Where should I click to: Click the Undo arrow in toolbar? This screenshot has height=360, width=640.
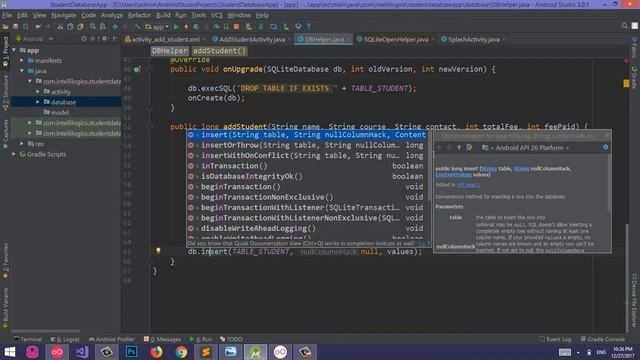point(38,27)
